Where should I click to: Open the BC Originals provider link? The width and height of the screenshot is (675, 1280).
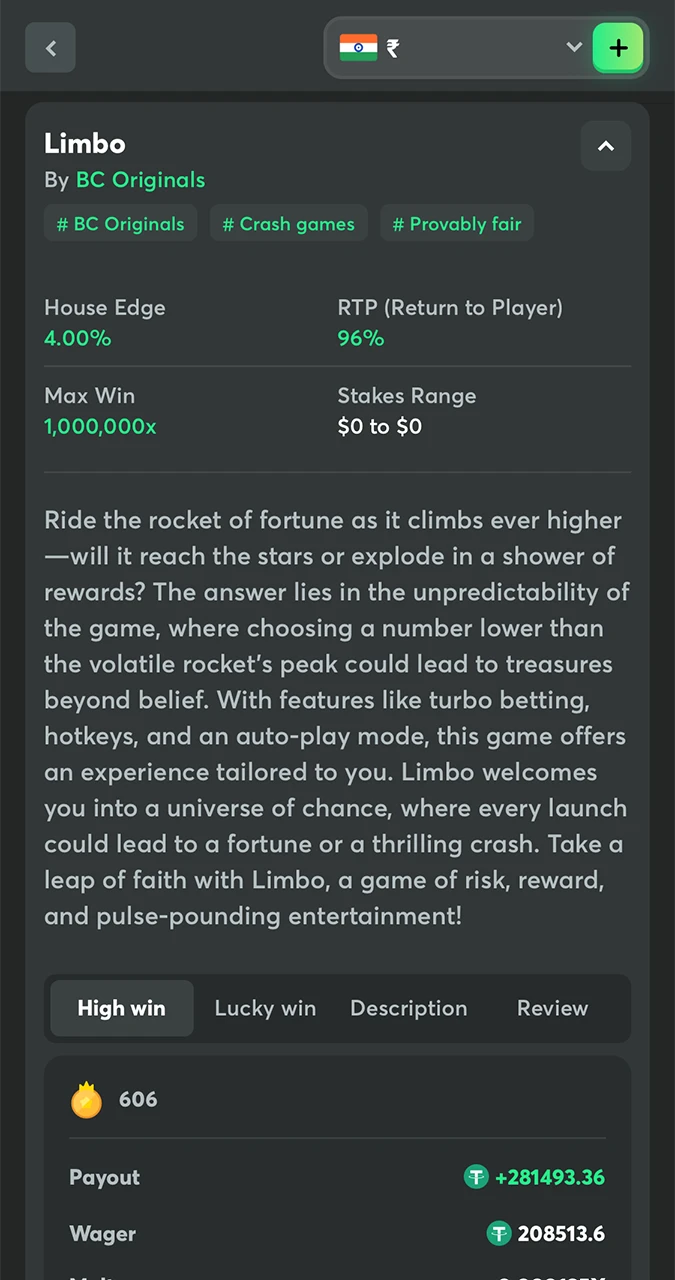click(140, 180)
